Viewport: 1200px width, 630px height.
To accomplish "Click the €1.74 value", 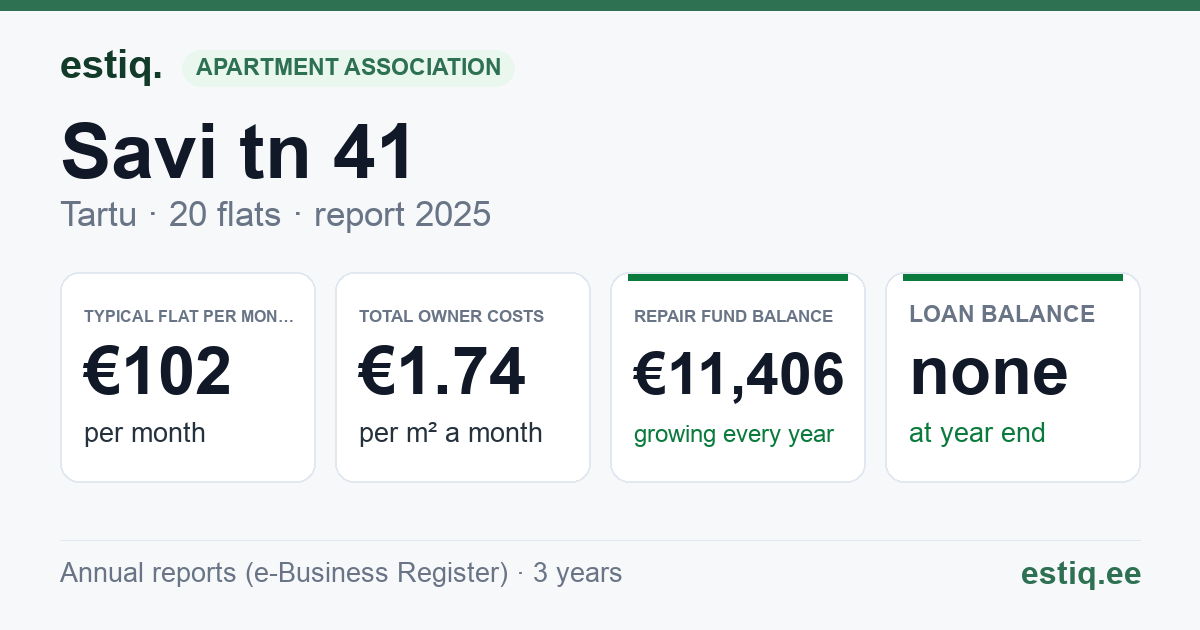I will 442,371.
